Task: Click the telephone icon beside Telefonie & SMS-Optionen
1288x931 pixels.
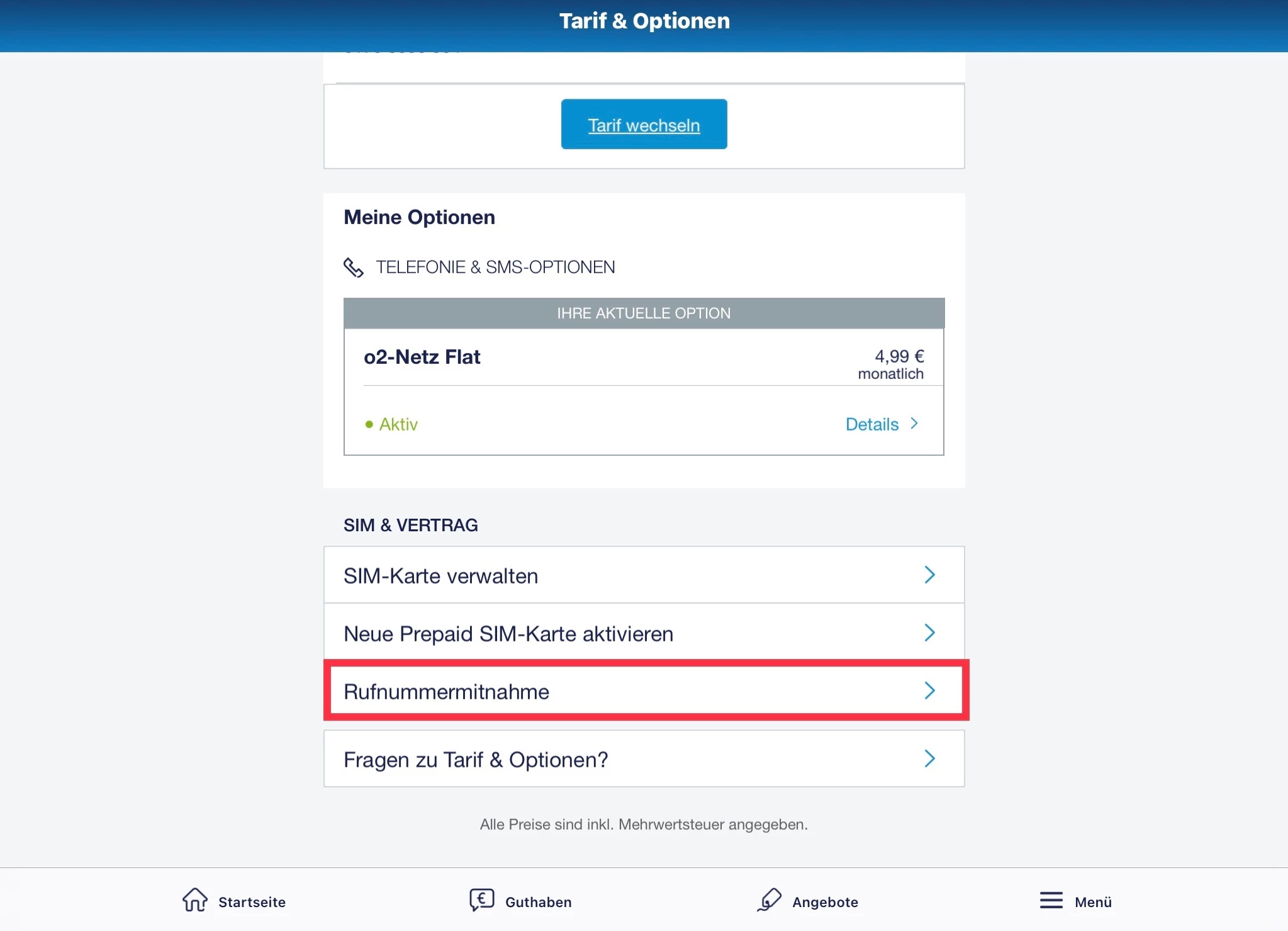Action: tap(354, 268)
